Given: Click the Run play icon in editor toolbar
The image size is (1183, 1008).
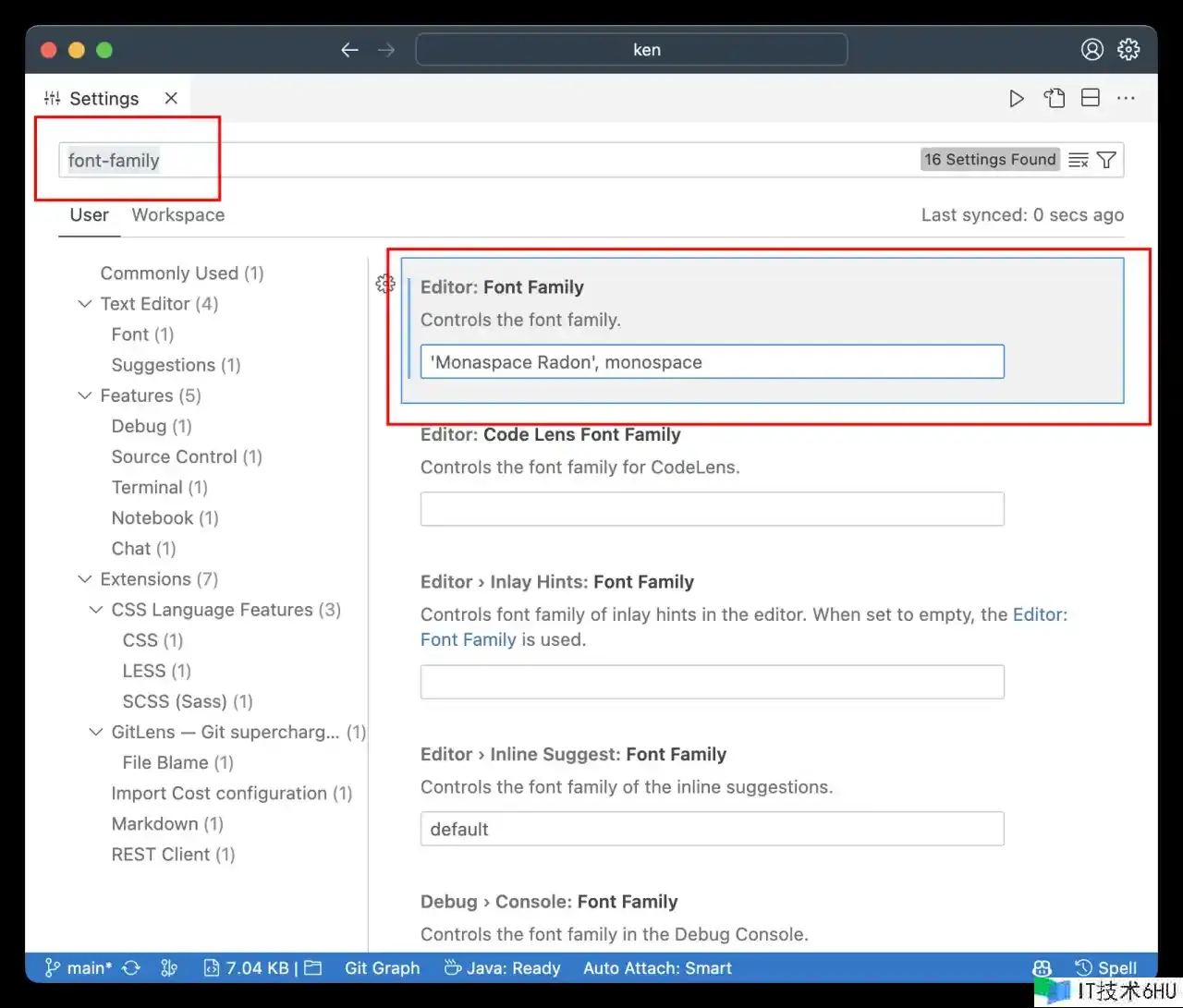Looking at the screenshot, I should click(x=1017, y=99).
